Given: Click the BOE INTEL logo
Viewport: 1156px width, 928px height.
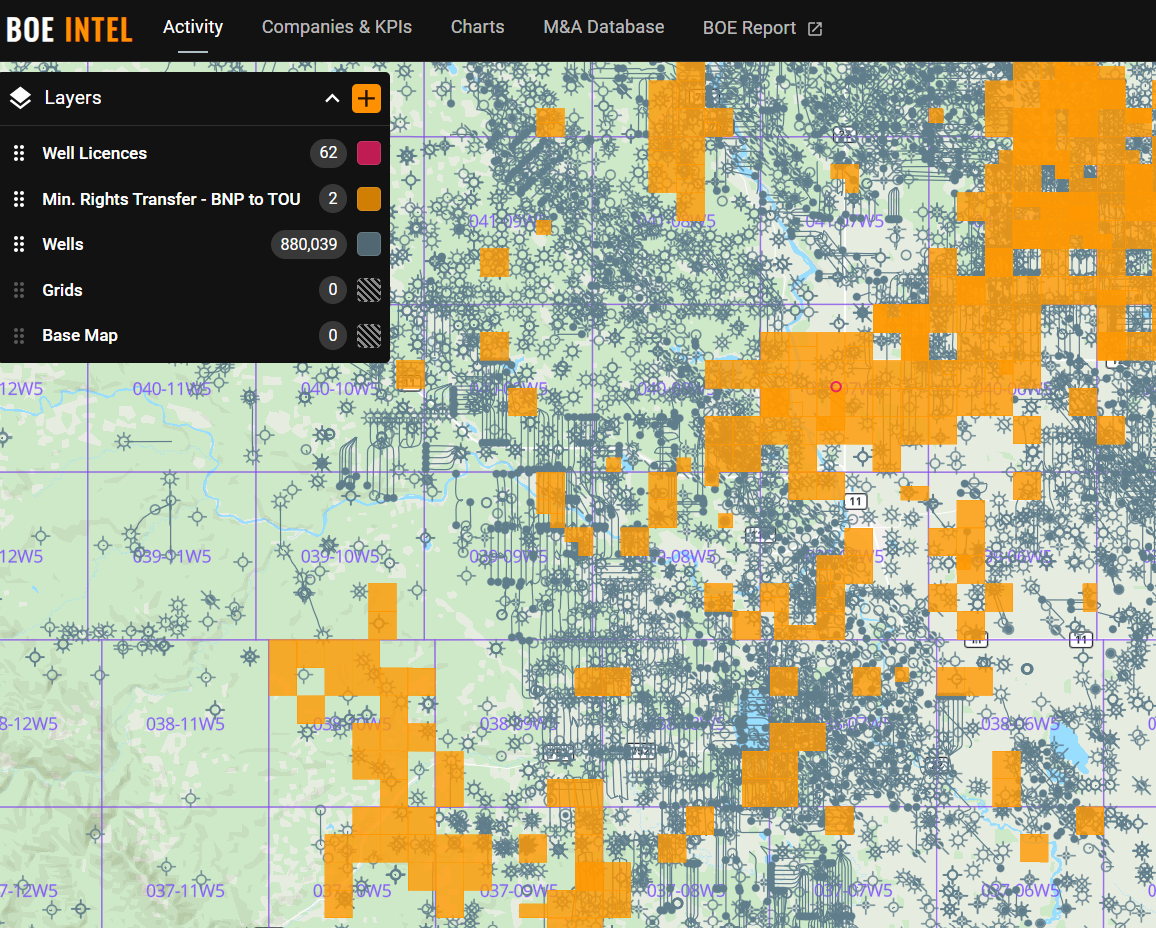Looking at the screenshot, I should pyautogui.click(x=69, y=29).
